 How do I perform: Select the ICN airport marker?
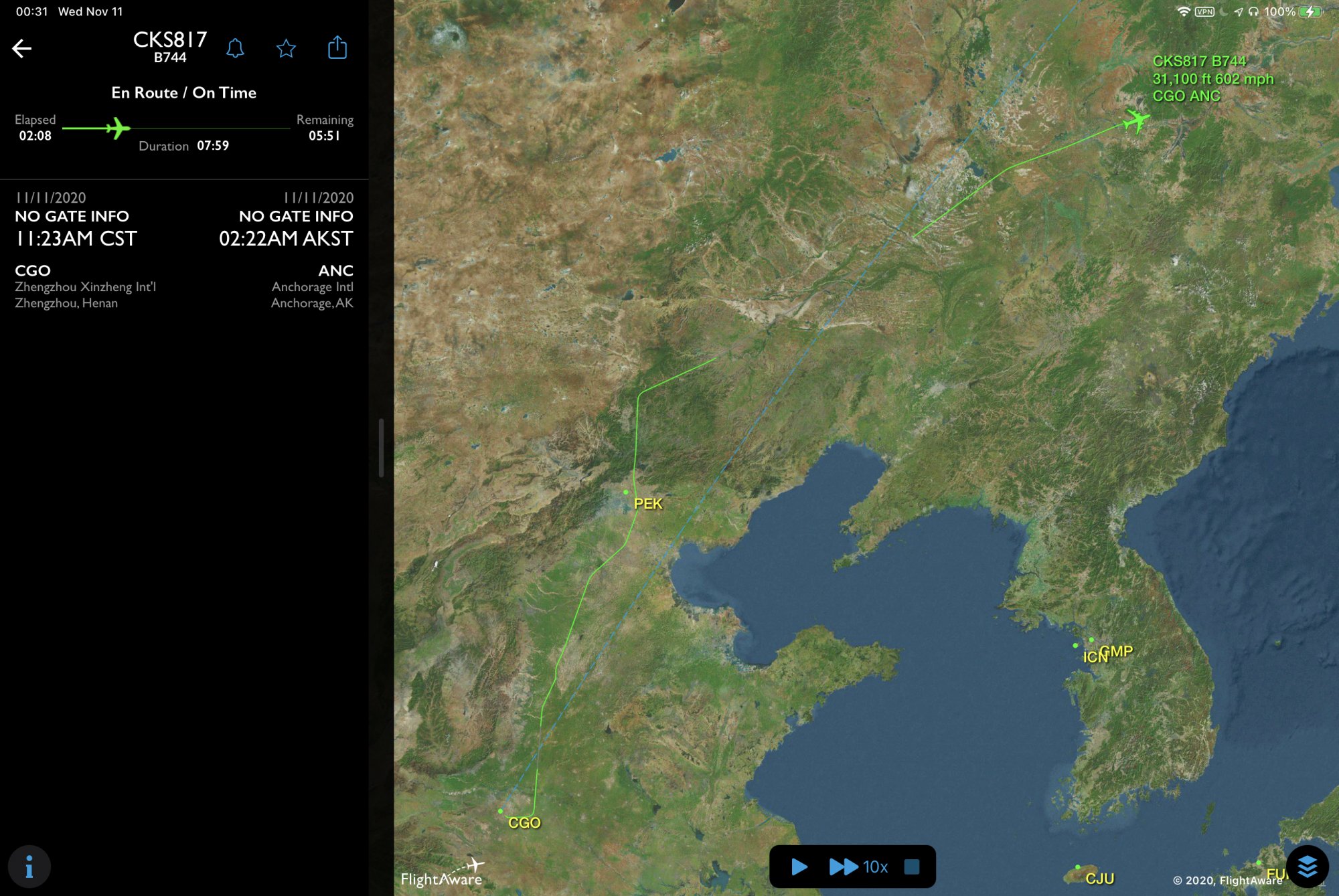tap(1076, 646)
